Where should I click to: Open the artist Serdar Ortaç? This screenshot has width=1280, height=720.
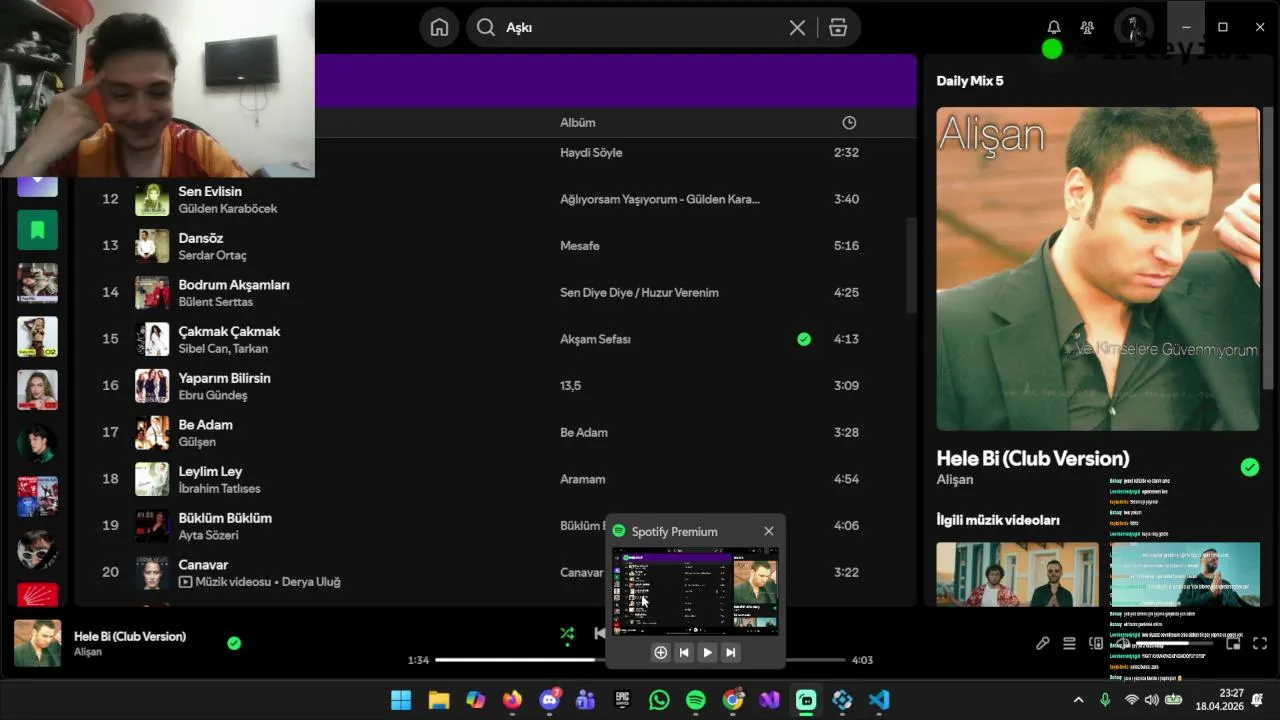(213, 256)
